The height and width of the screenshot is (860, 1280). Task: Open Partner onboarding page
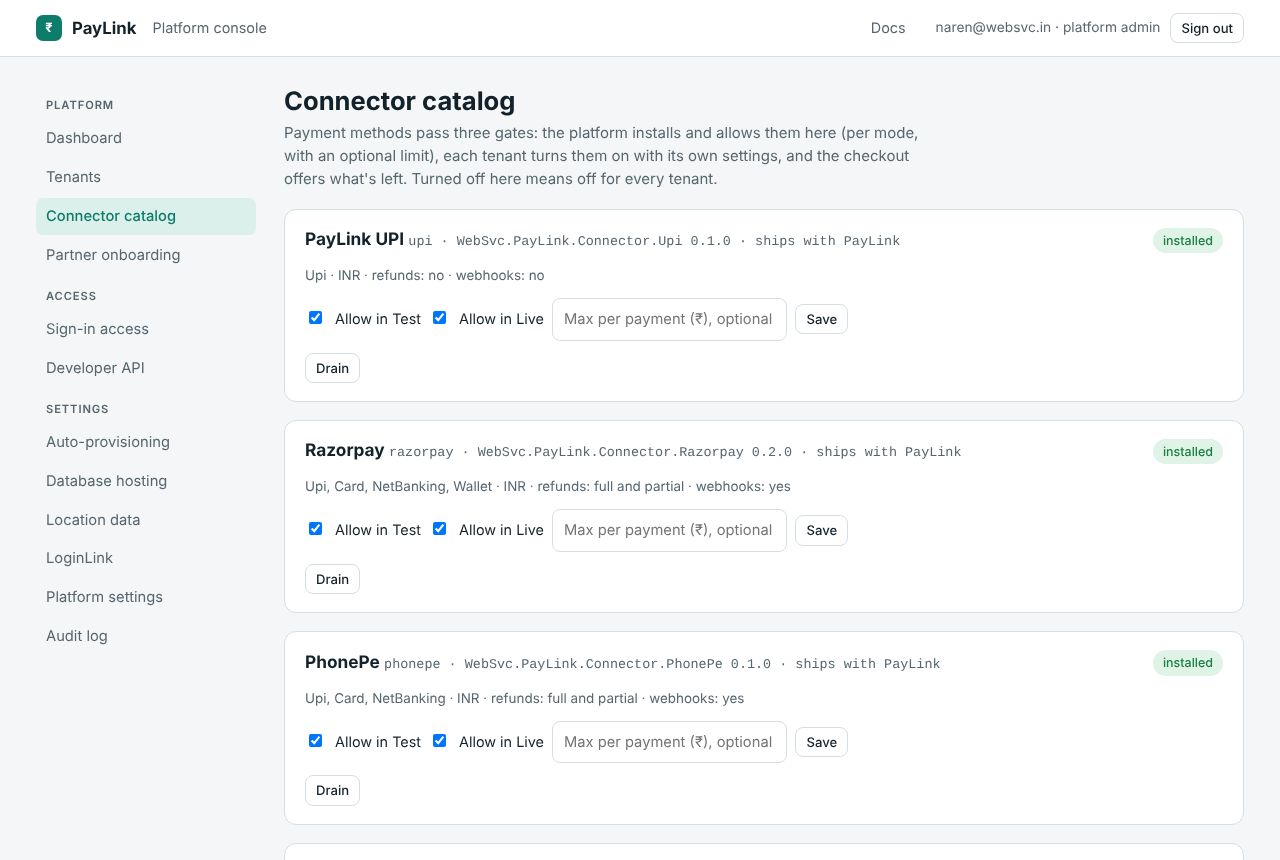(x=146, y=255)
